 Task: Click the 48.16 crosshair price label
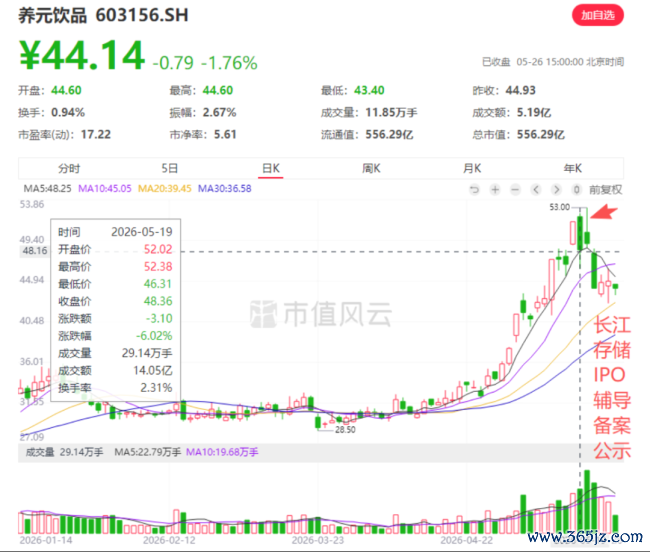click(35, 251)
